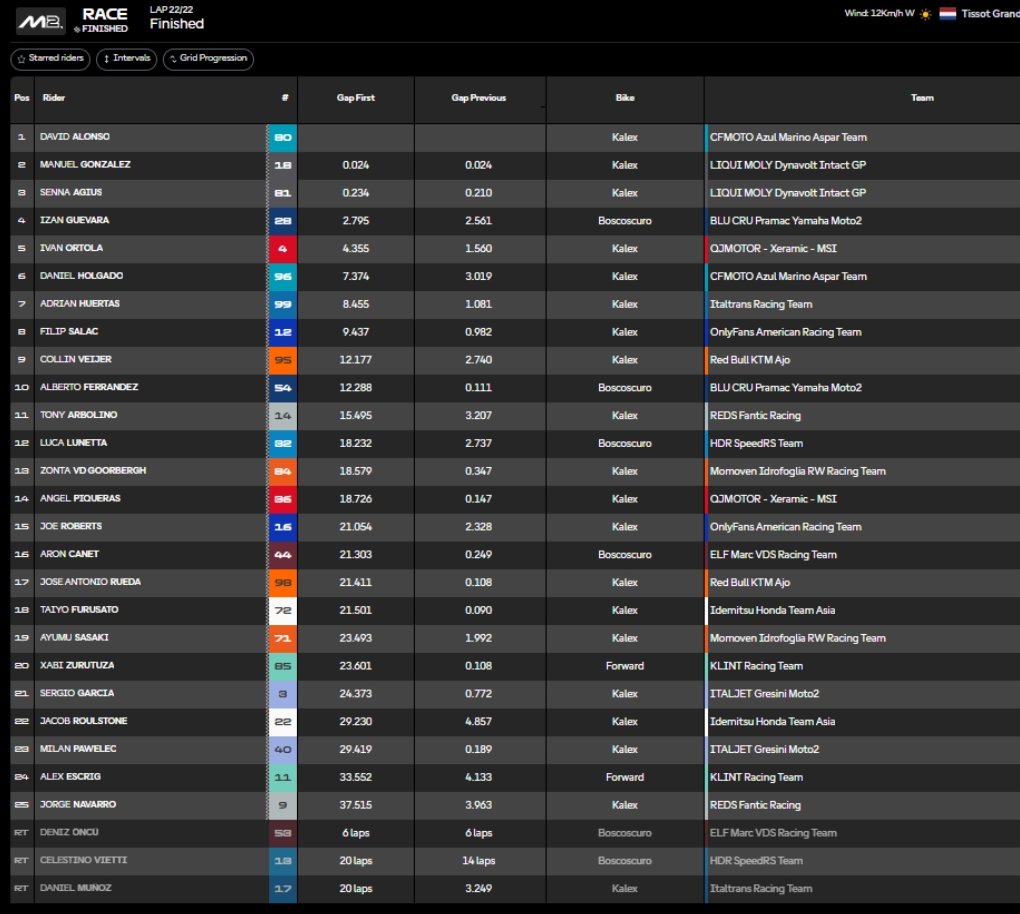Select rider XABI ZURUTUZA
The image size is (1020, 914).
pyautogui.click(x=77, y=665)
